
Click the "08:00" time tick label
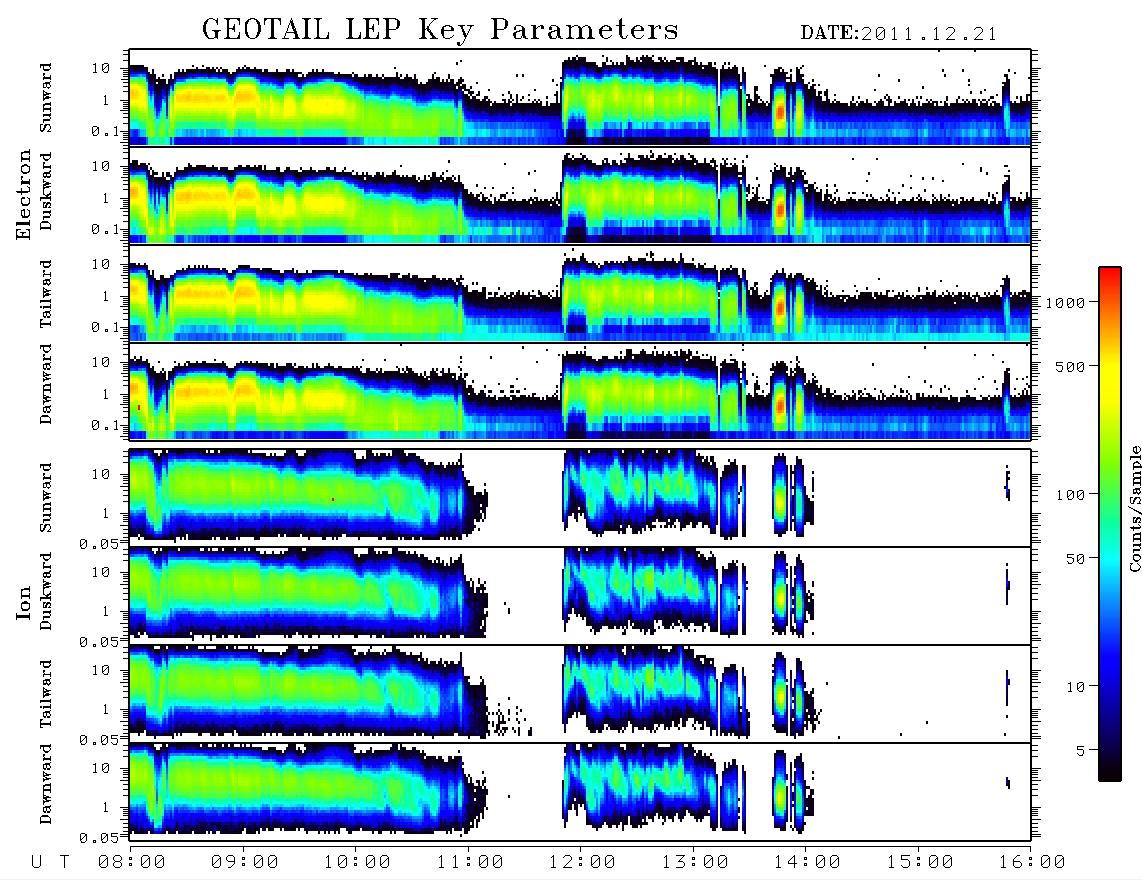[x=132, y=862]
